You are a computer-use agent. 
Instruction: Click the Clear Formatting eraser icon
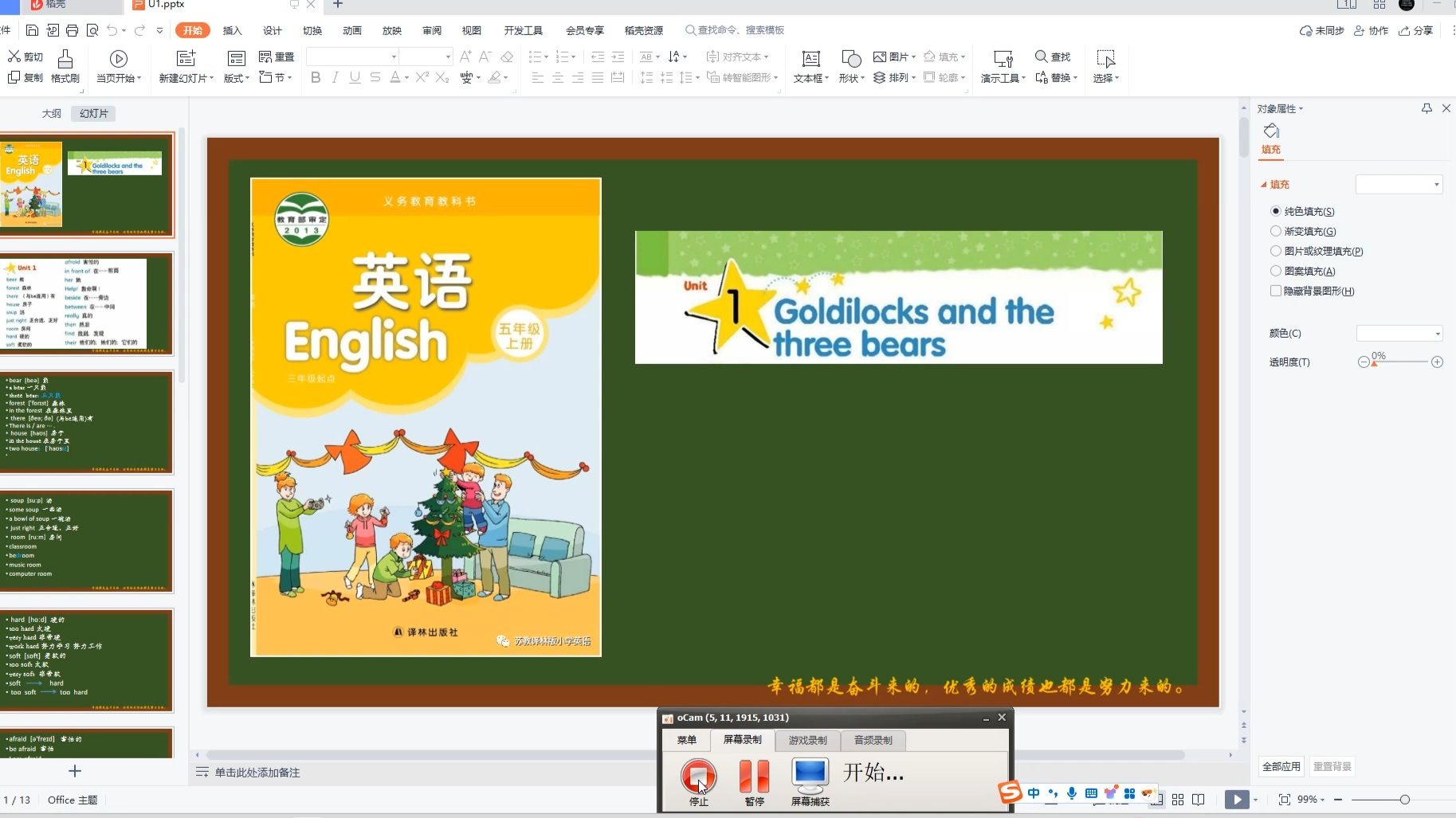coord(507,56)
